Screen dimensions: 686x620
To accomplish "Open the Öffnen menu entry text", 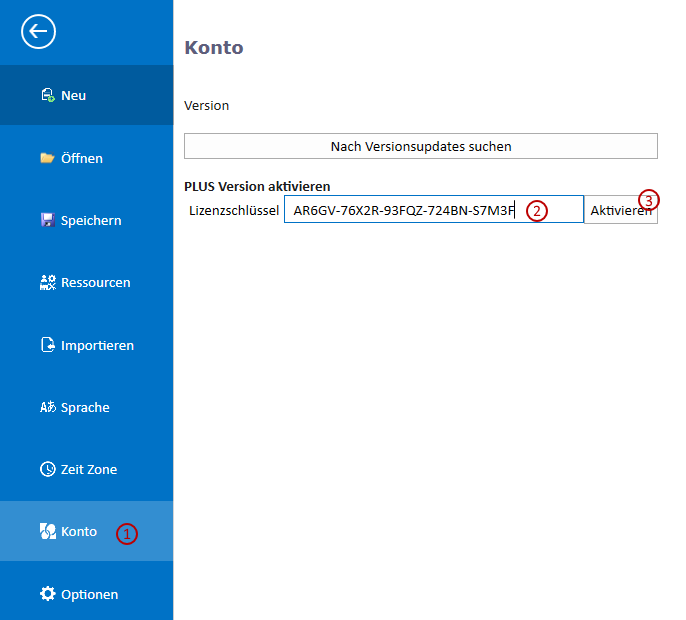I will [x=82, y=158].
